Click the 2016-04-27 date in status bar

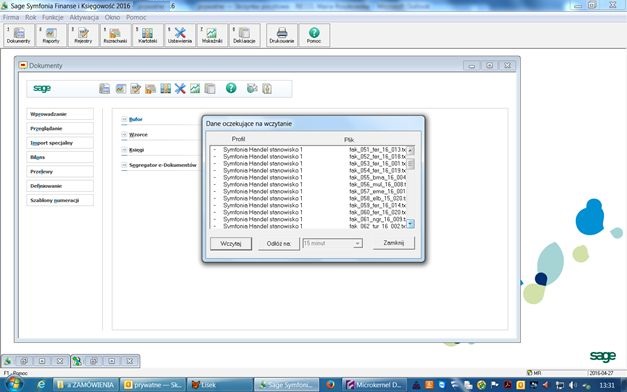tap(602, 373)
